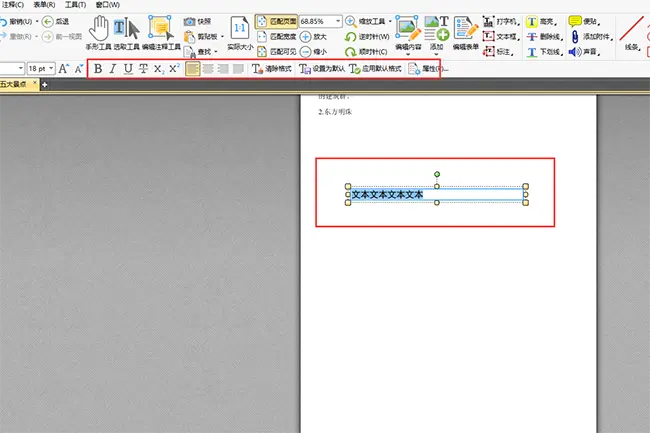Toggle strikethrough text formatting

[143, 68]
